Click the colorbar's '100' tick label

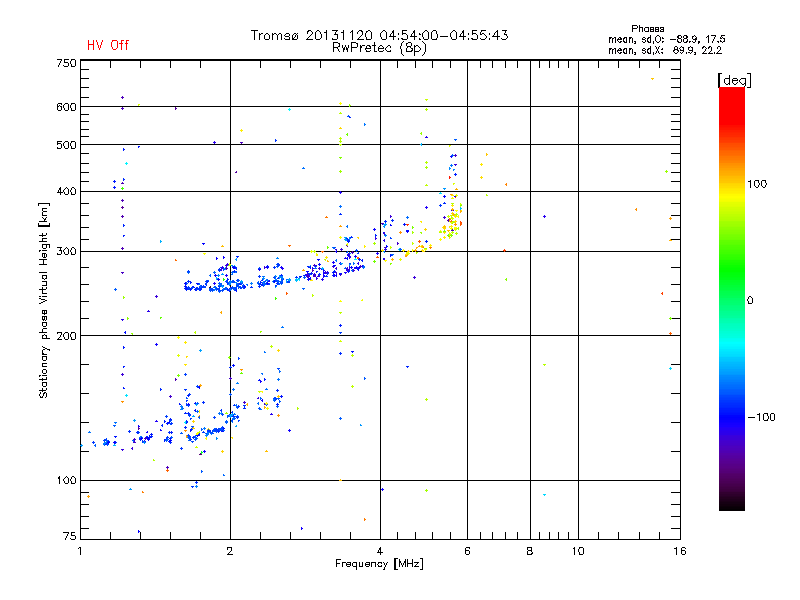757,184
